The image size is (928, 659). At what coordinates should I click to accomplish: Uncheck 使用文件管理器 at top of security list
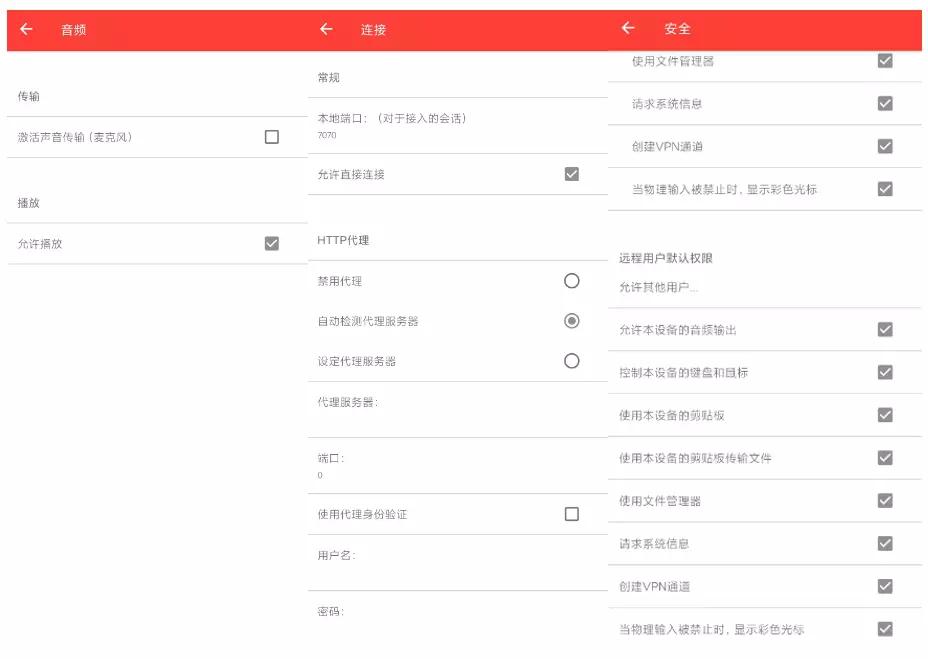884,60
